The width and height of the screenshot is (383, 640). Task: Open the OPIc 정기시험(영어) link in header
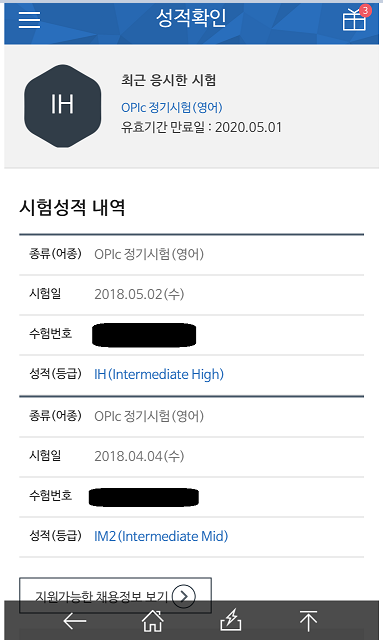(172, 108)
